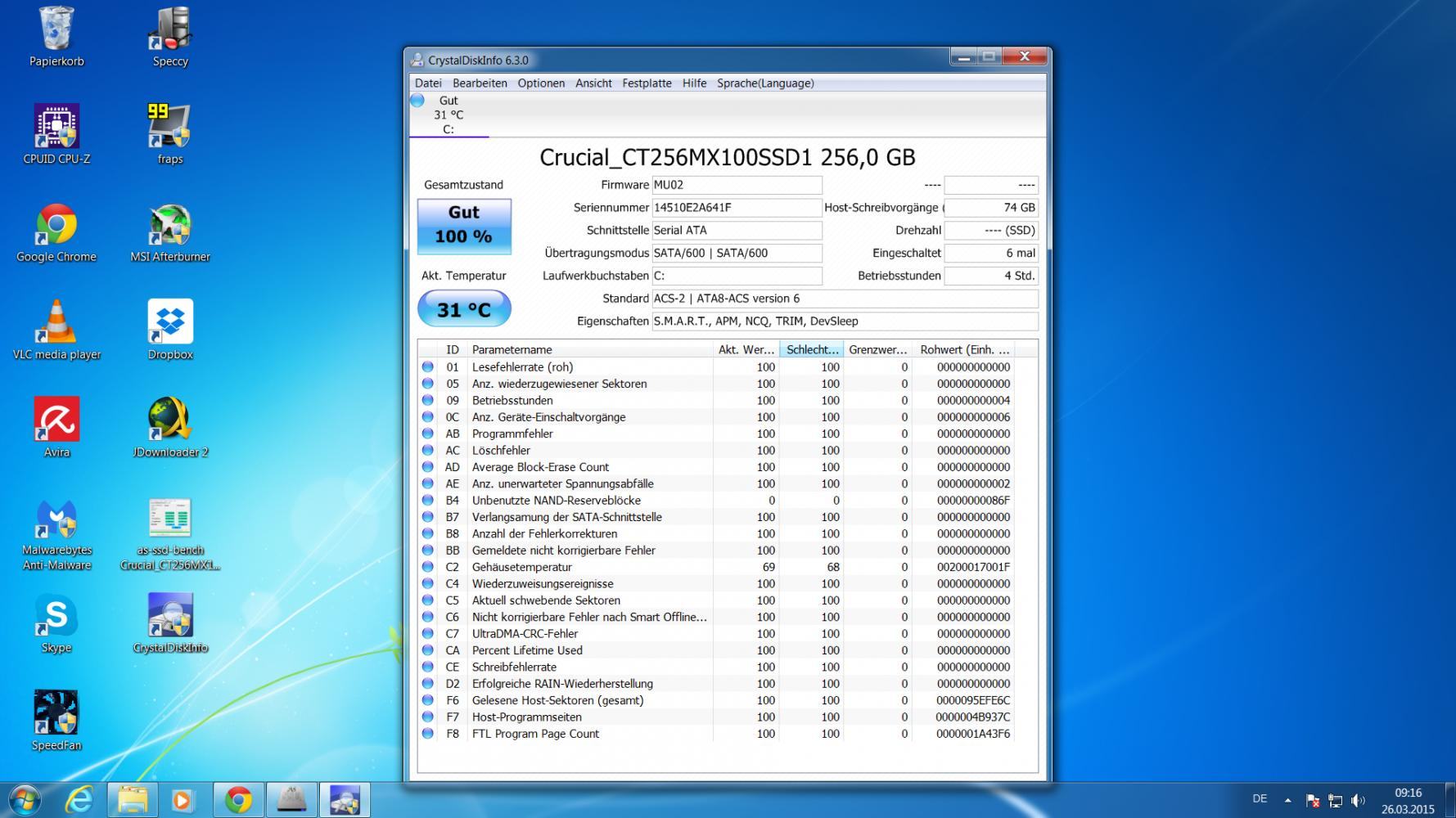Select the as-ssd-bench screenshot file icon
Screen dimensions: 1456x818
click(170, 533)
